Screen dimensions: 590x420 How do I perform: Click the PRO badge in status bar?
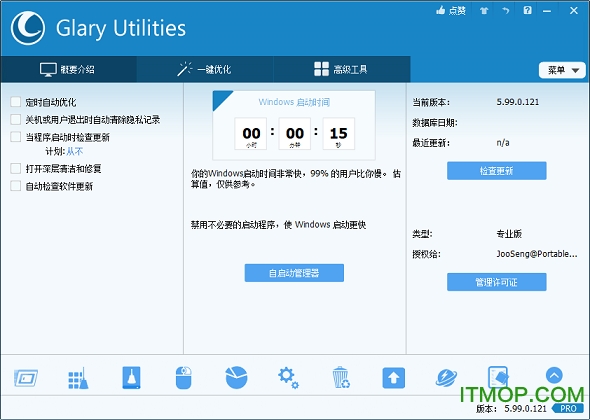(x=567, y=408)
